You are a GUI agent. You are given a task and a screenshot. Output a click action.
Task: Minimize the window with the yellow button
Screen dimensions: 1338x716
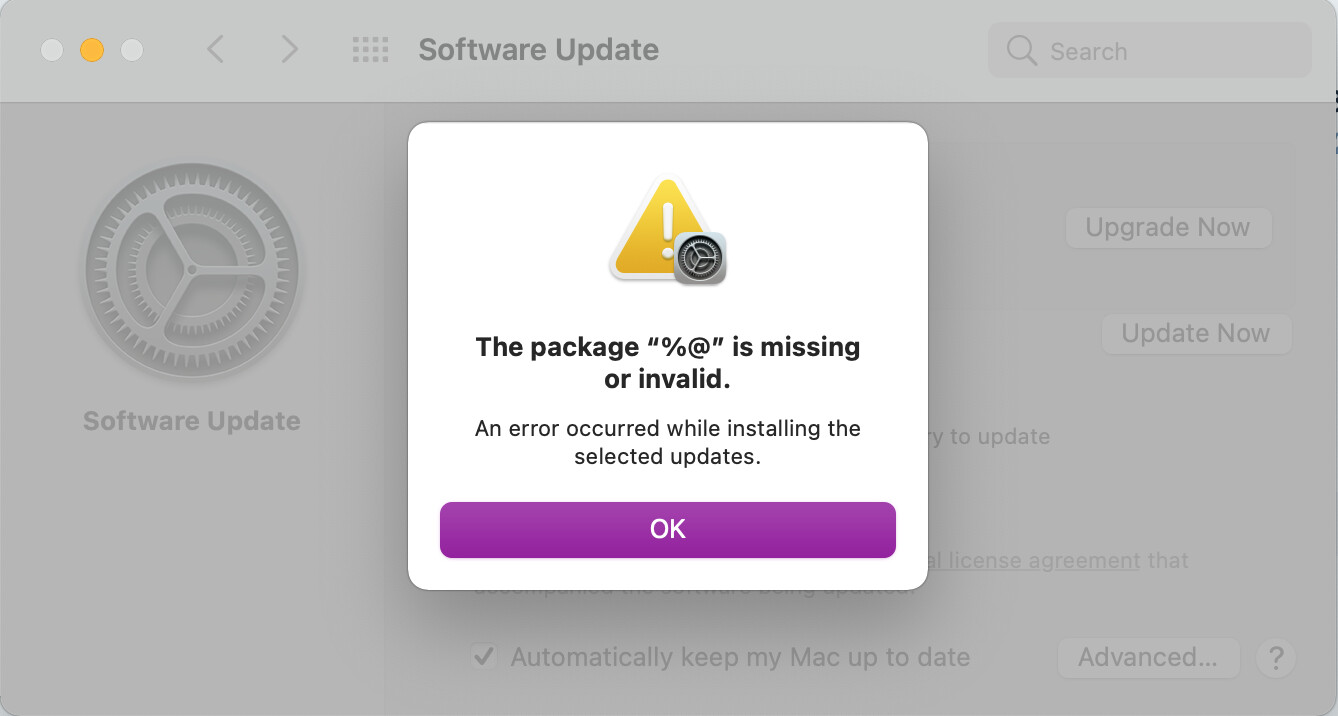[92, 49]
